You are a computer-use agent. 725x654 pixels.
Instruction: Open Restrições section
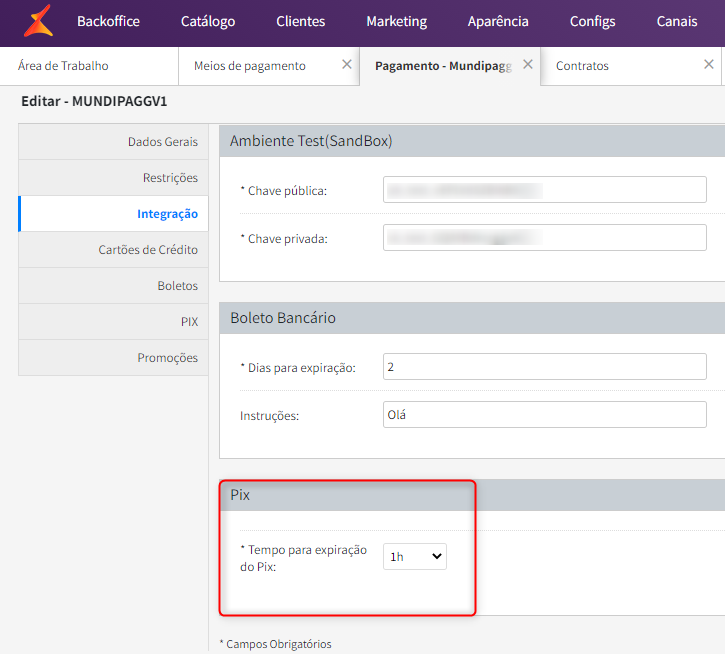[x=113, y=178]
